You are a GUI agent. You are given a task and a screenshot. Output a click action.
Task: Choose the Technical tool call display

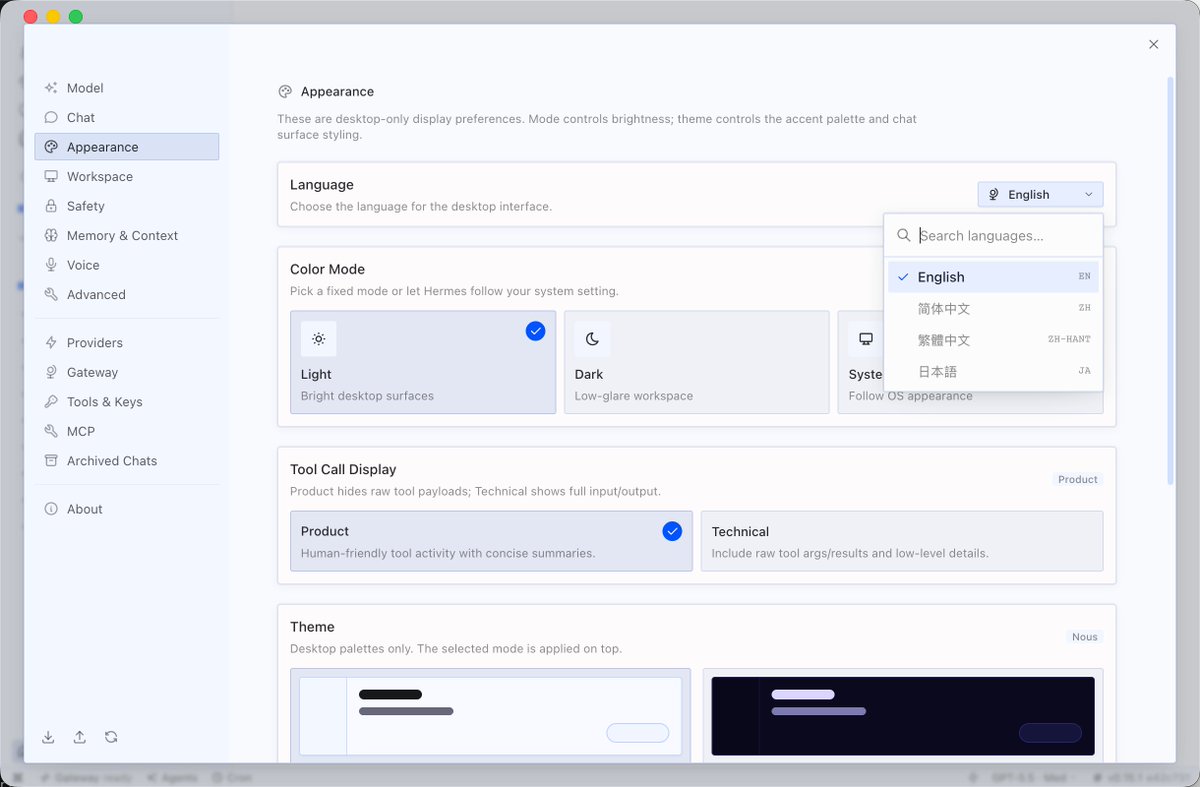[x=902, y=541]
